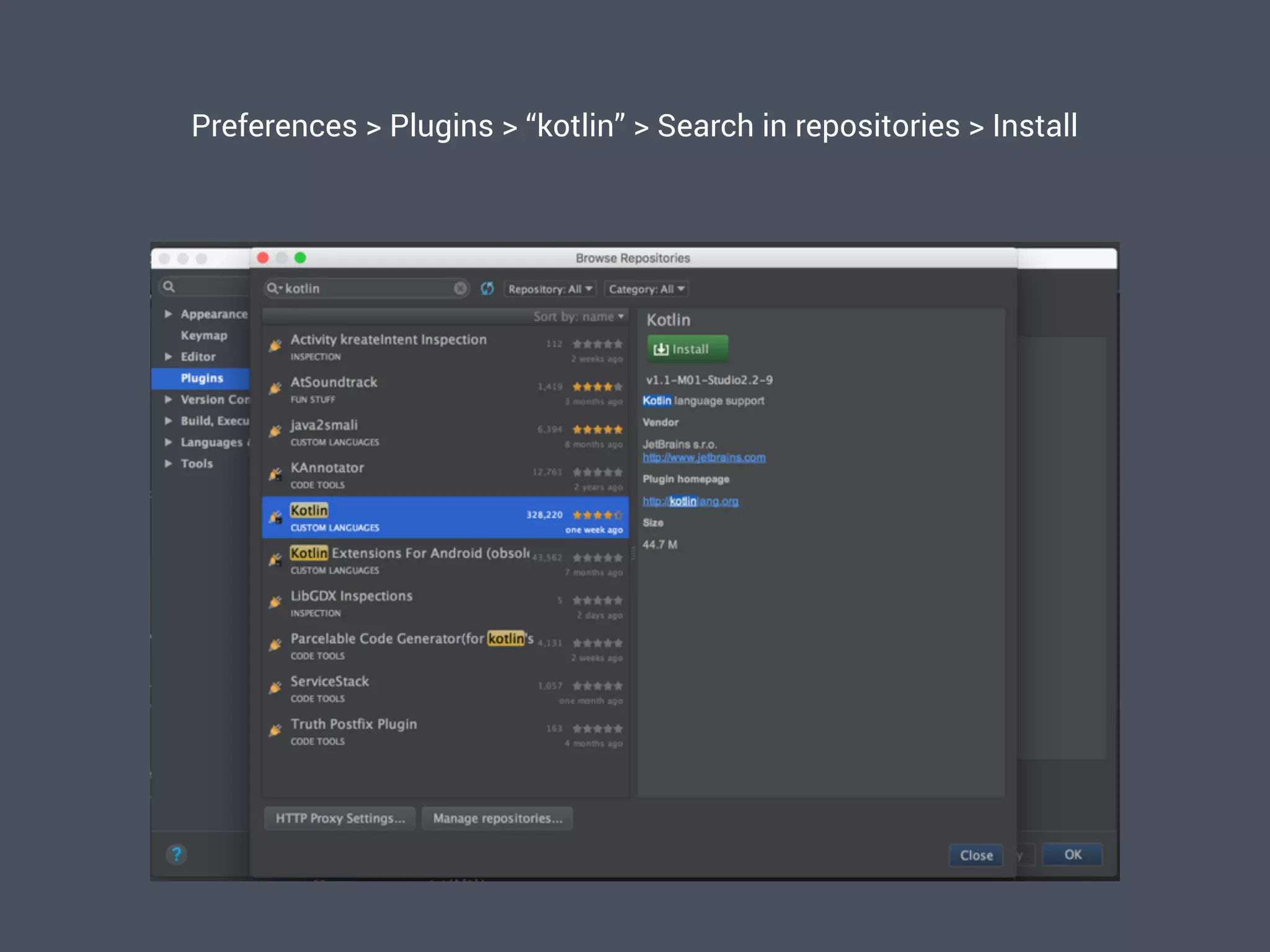Clear the kotlin search field
Screen dimensions: 1270x952
coord(460,288)
